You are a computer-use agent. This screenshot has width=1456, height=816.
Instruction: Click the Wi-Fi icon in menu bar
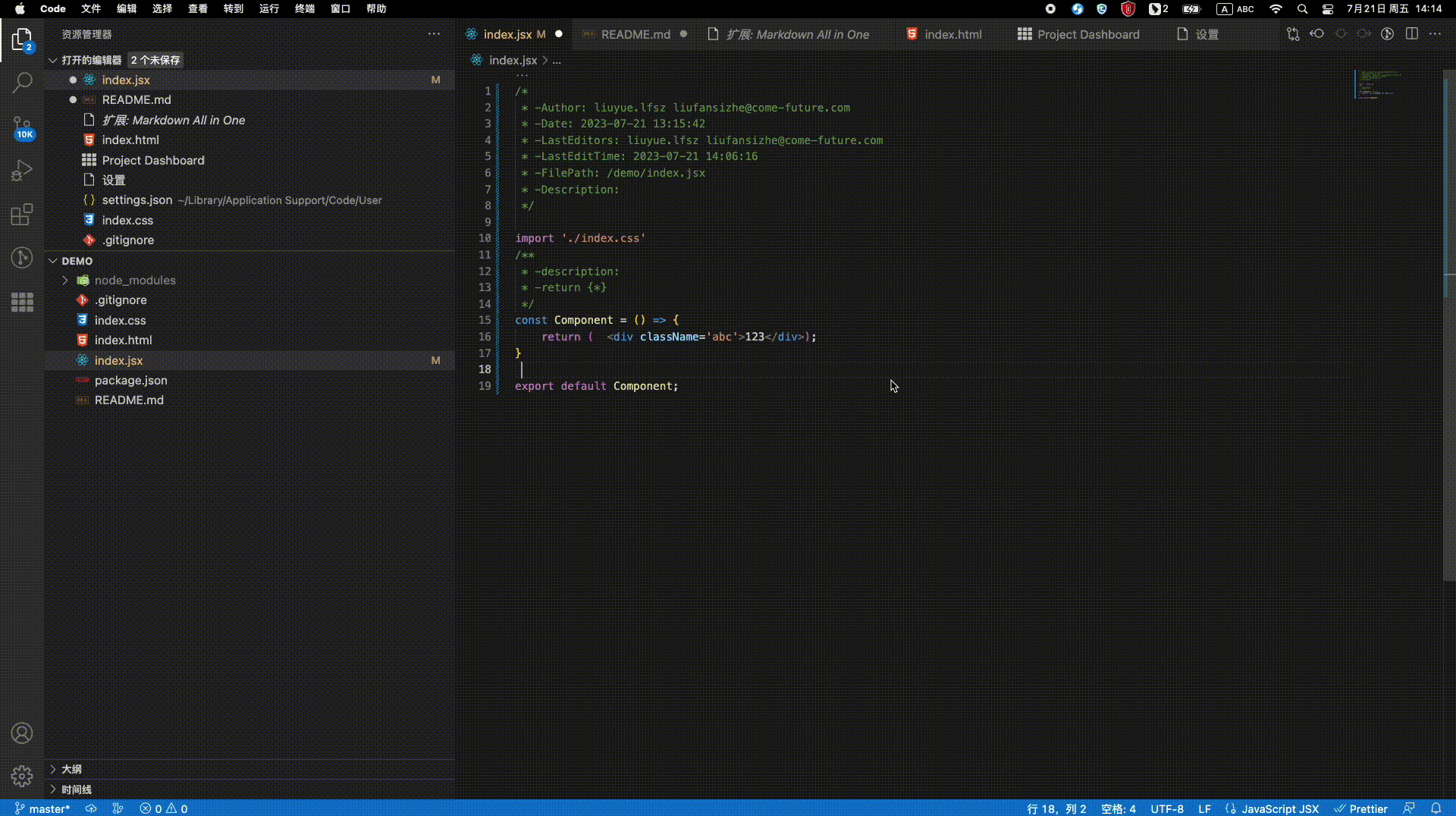(1276, 9)
